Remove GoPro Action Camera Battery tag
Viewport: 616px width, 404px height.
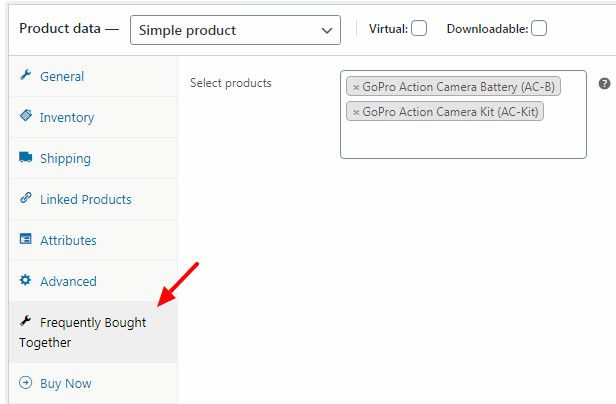pos(356,87)
